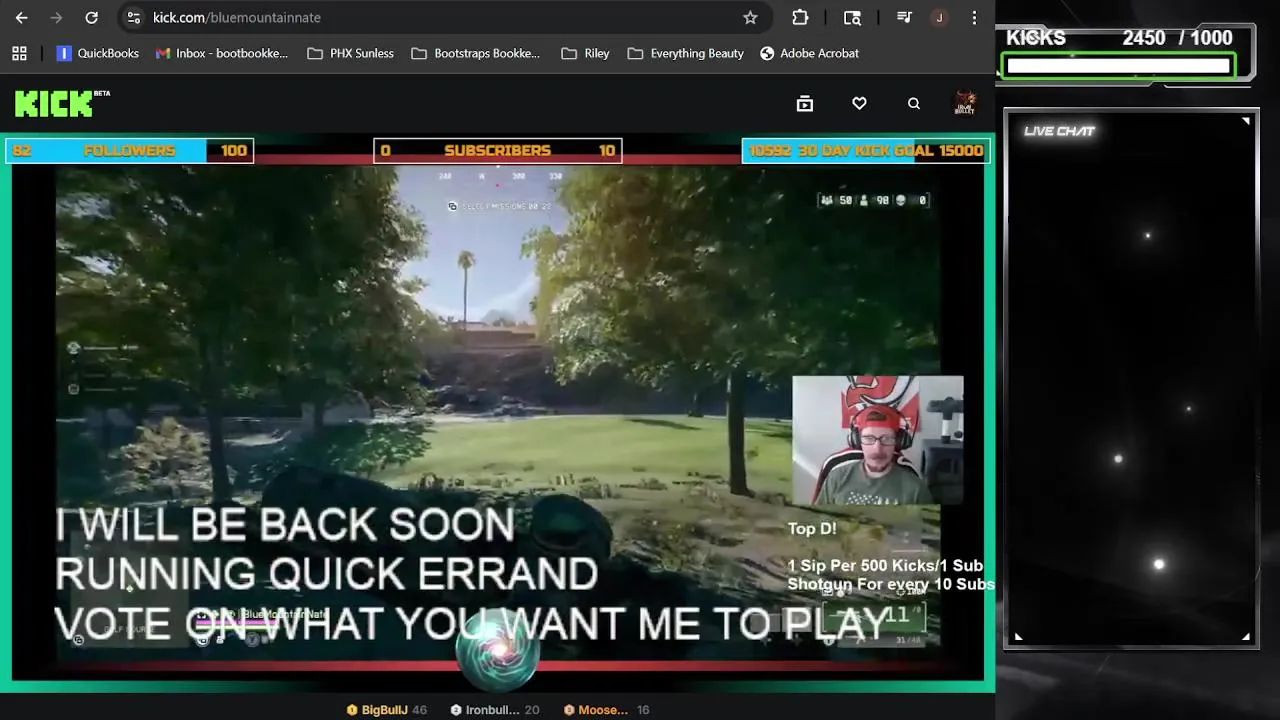Open the apps grid in bookmarks bar
This screenshot has height=720, width=1280.
[x=19, y=53]
